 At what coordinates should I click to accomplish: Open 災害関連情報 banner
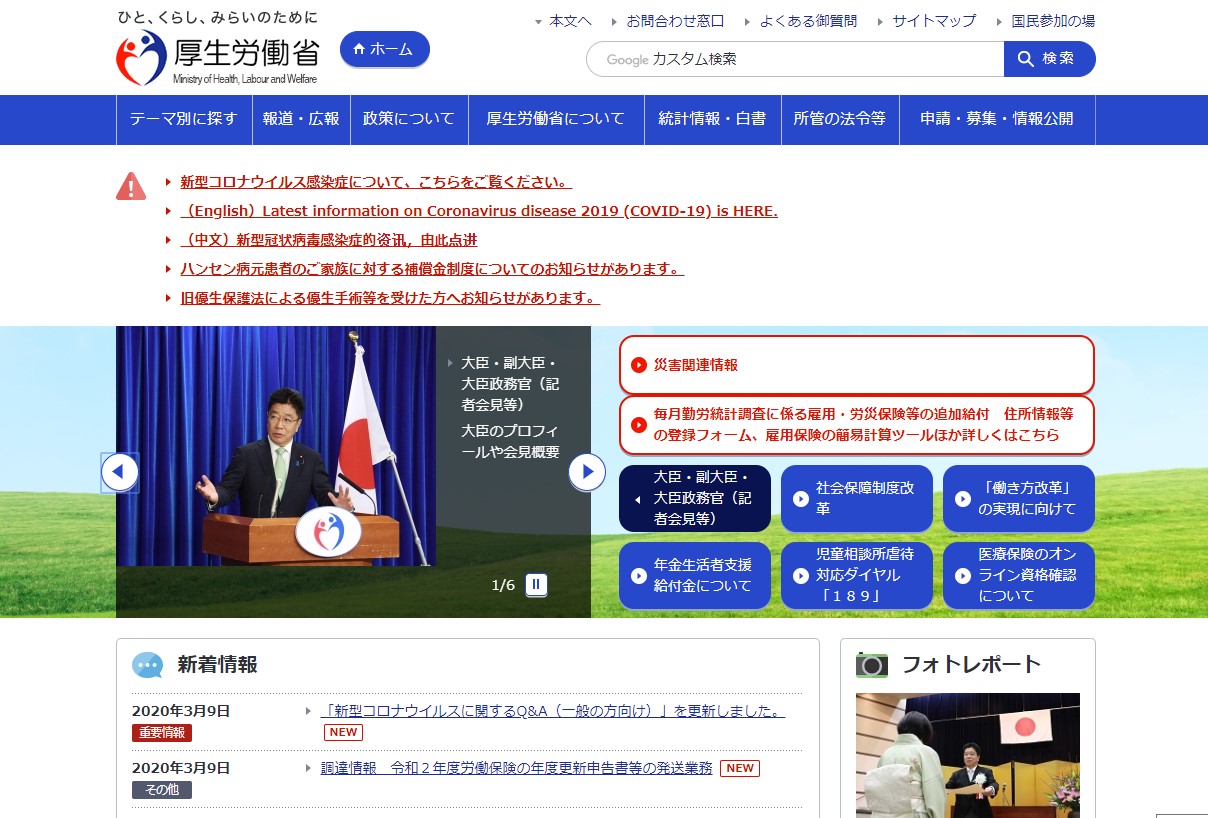point(857,365)
